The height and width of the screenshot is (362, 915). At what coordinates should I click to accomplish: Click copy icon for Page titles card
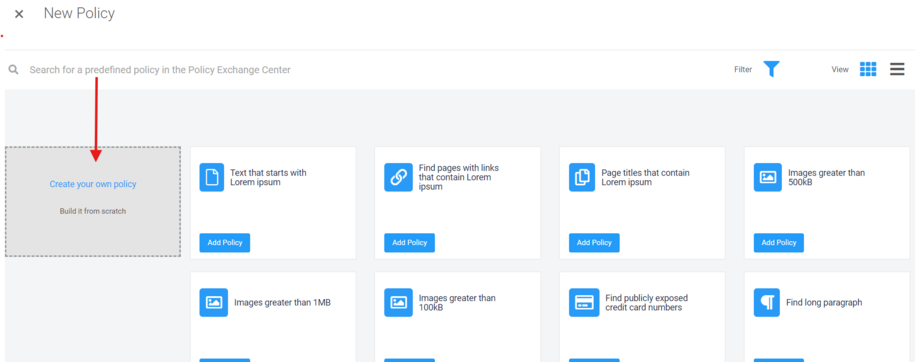coord(582,177)
